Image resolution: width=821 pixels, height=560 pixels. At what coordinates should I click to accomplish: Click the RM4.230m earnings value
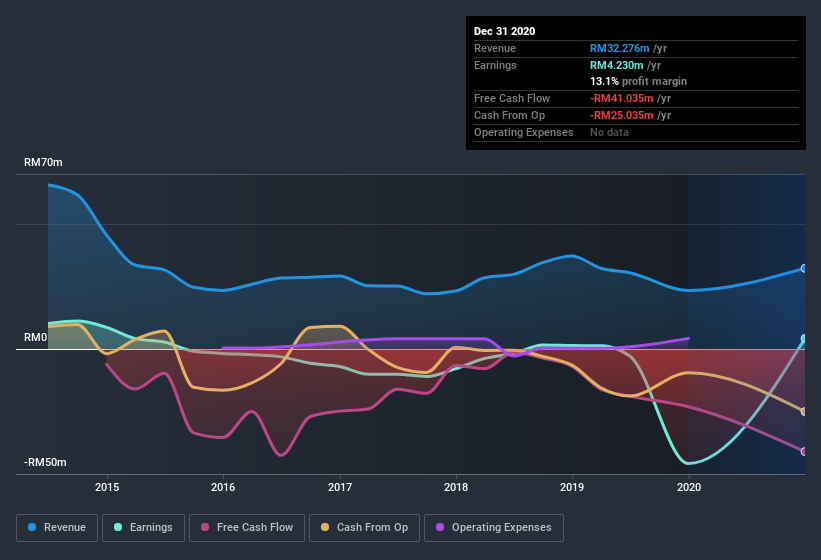click(617, 65)
